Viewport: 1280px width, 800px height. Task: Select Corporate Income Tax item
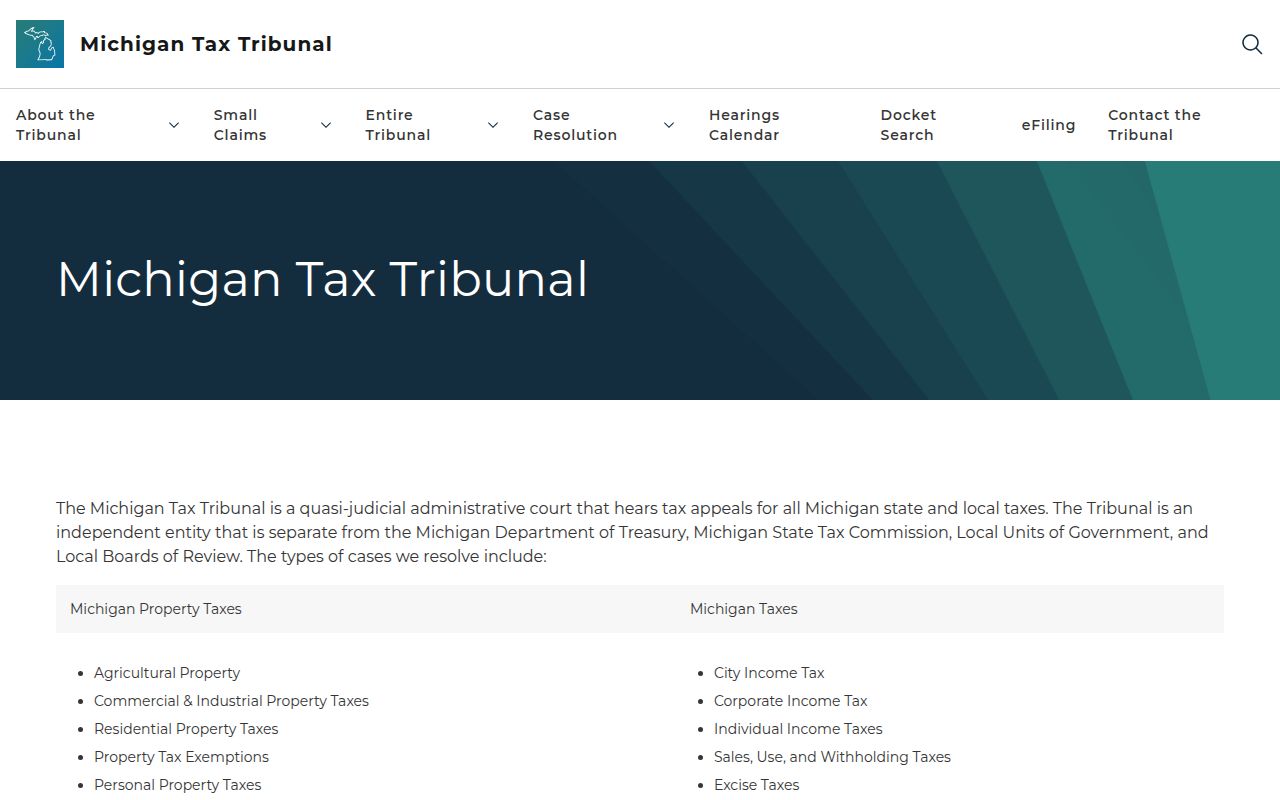(x=790, y=701)
